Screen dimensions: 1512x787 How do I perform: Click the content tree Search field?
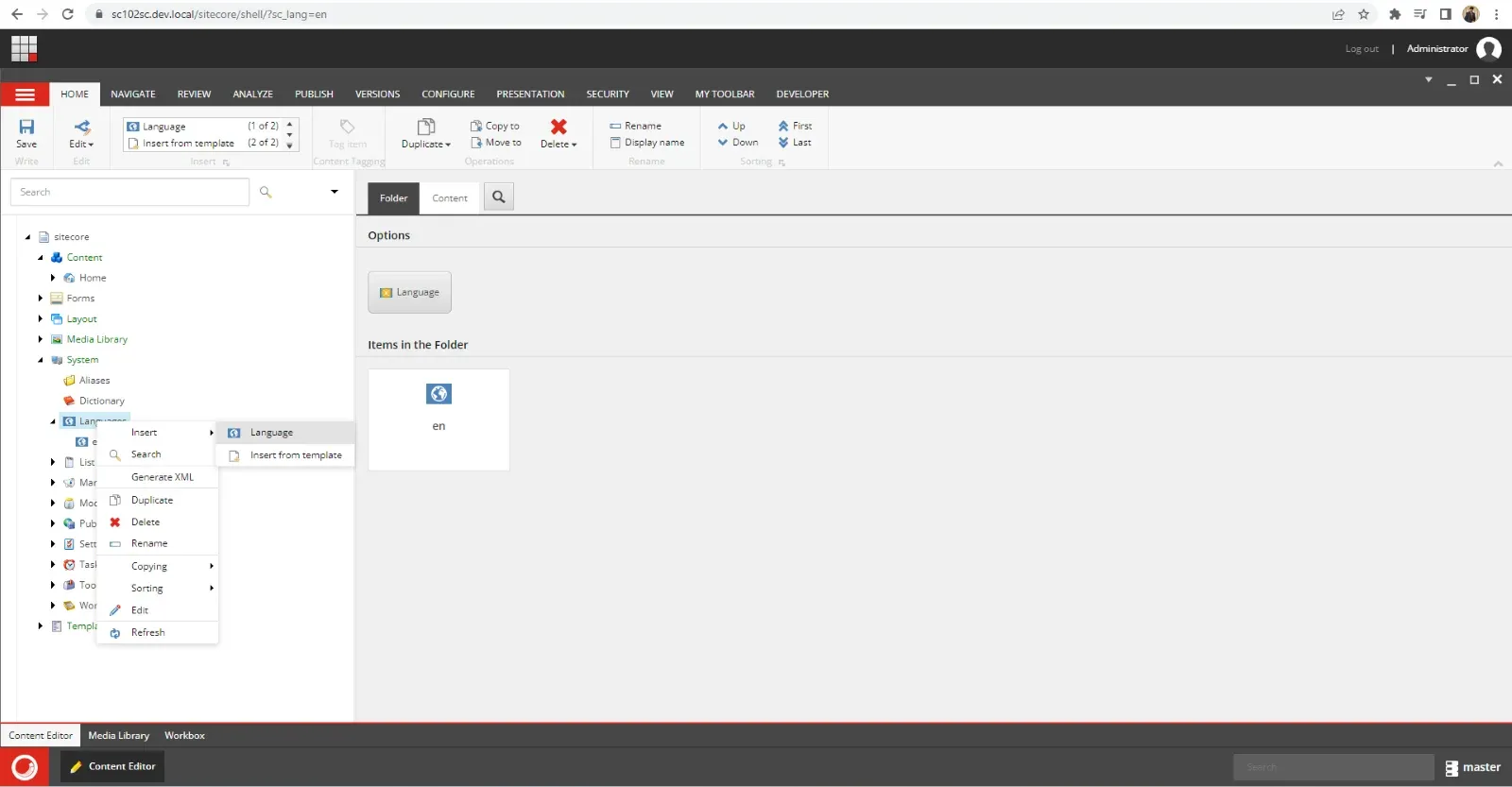129,192
